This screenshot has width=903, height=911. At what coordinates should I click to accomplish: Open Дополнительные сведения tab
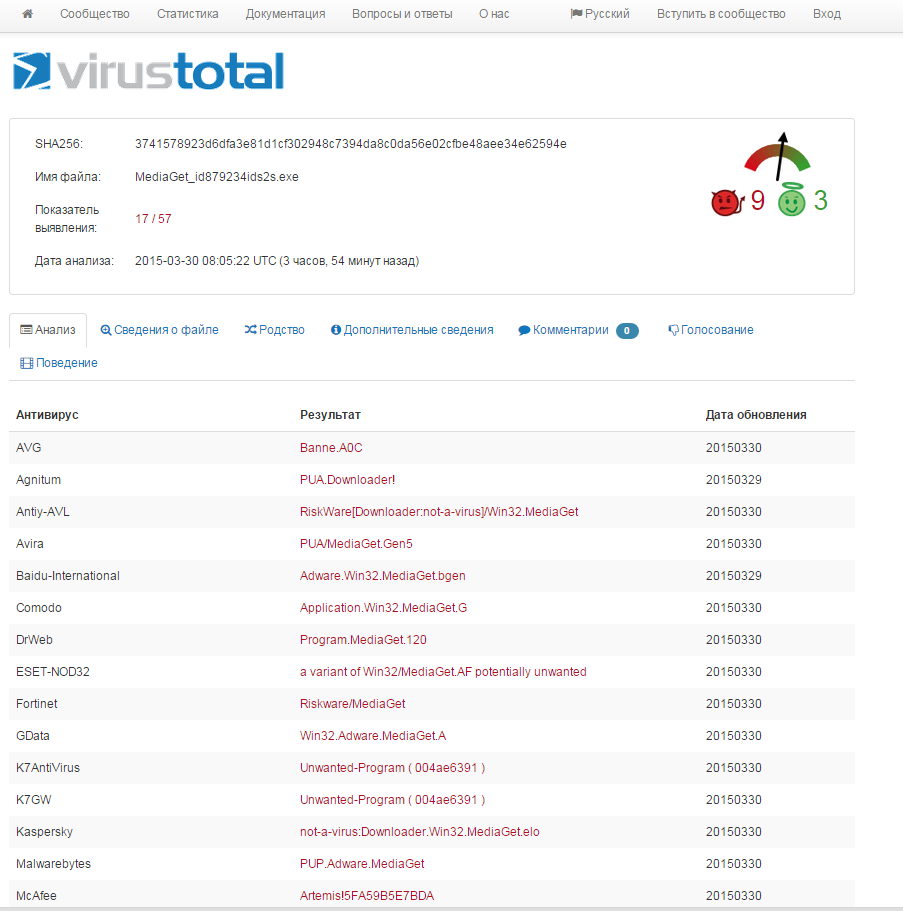411,330
